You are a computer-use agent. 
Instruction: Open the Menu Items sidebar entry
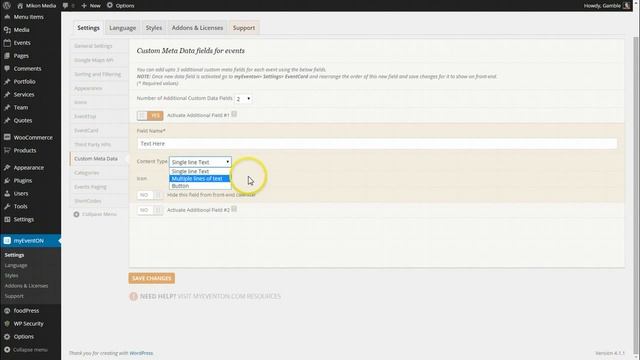(29, 17)
